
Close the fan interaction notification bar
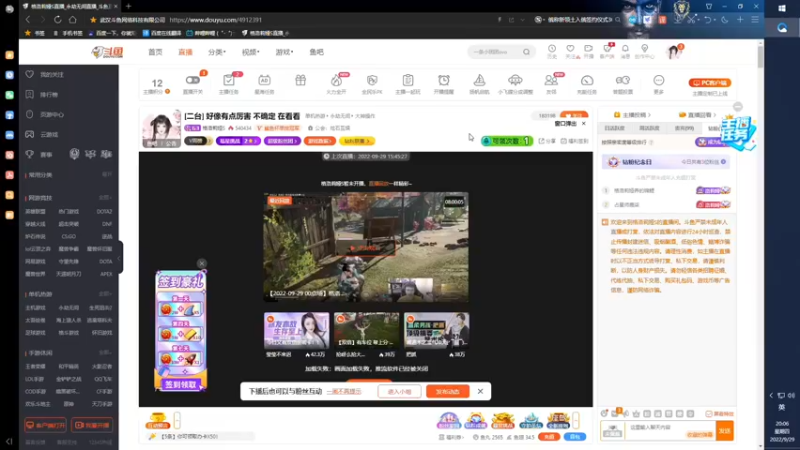pyautogui.click(x=480, y=391)
